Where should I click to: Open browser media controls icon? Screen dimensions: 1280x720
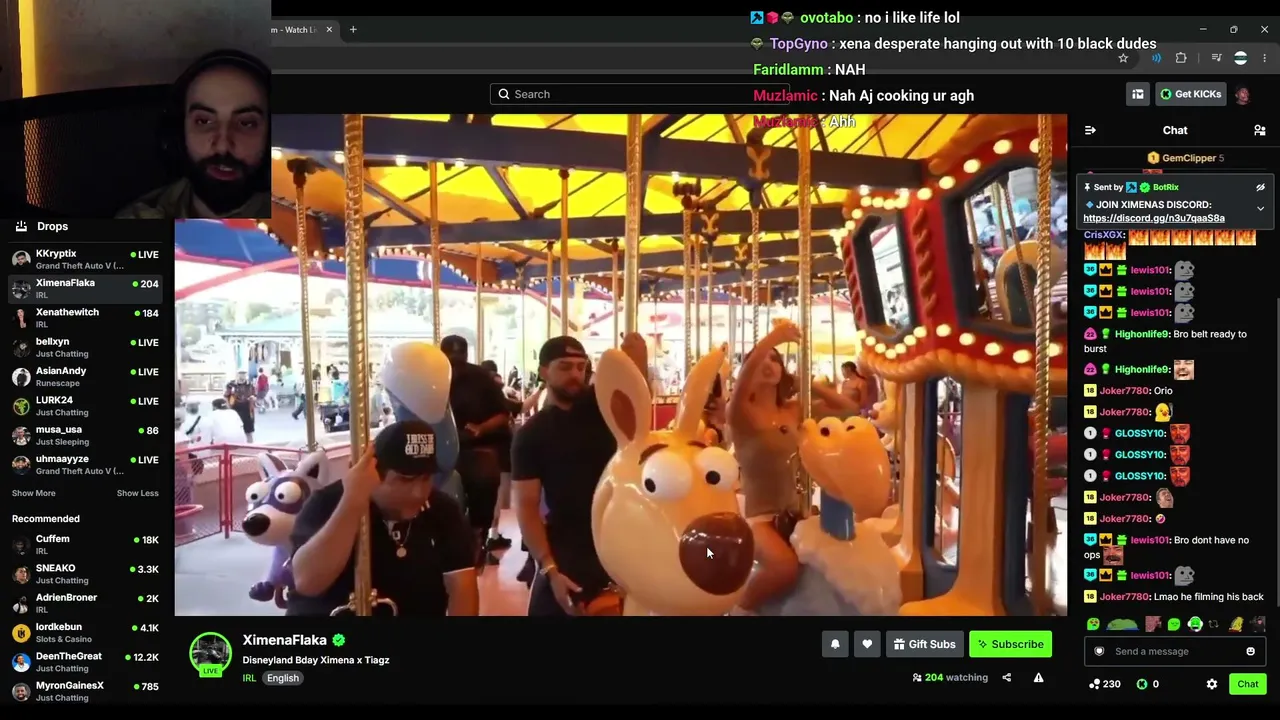(1216, 58)
